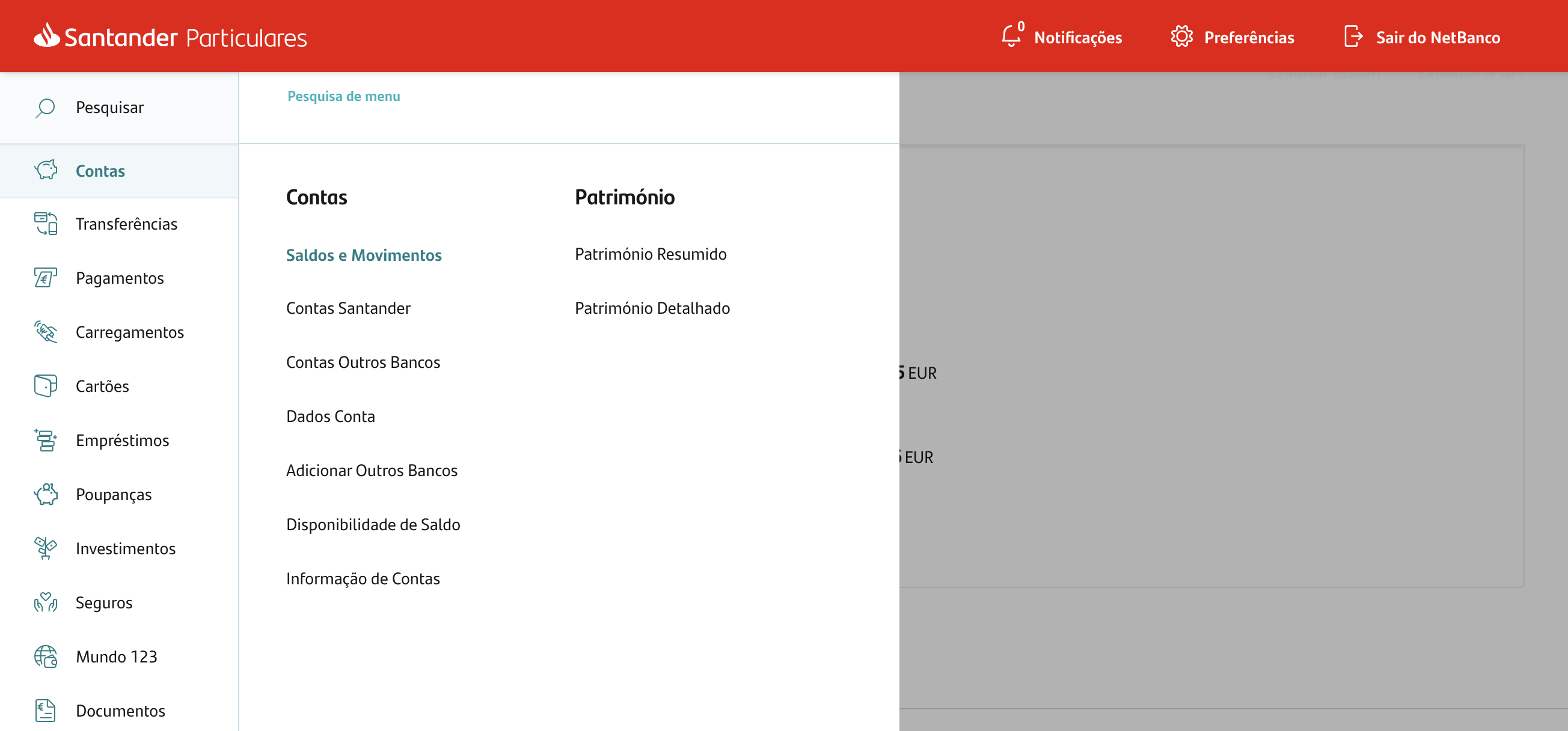This screenshot has height=731, width=1568.
Task: Open Preferências gear icon
Action: pyautogui.click(x=1181, y=37)
